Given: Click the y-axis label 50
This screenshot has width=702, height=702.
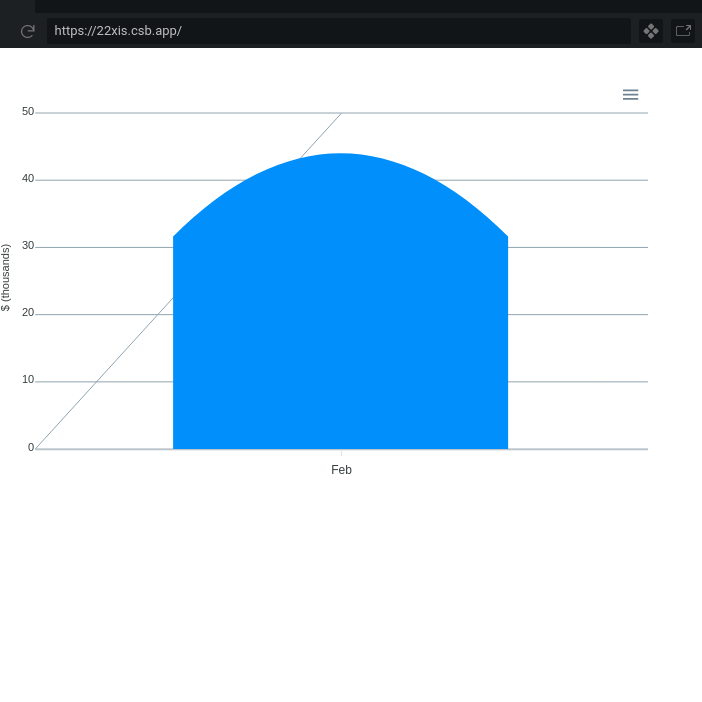Looking at the screenshot, I should tap(28, 111).
